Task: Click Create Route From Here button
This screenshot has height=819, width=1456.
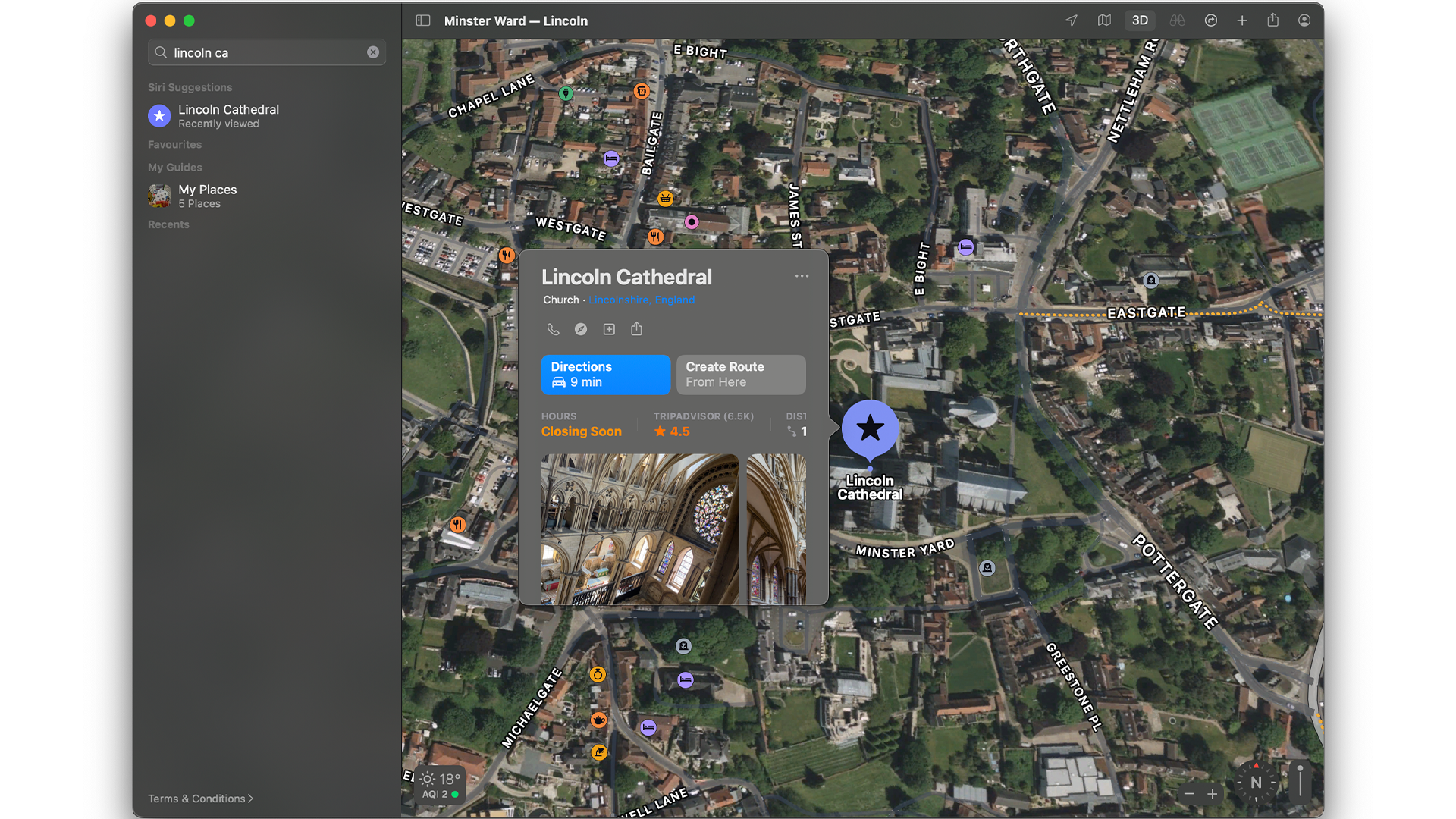Action: tap(740, 374)
